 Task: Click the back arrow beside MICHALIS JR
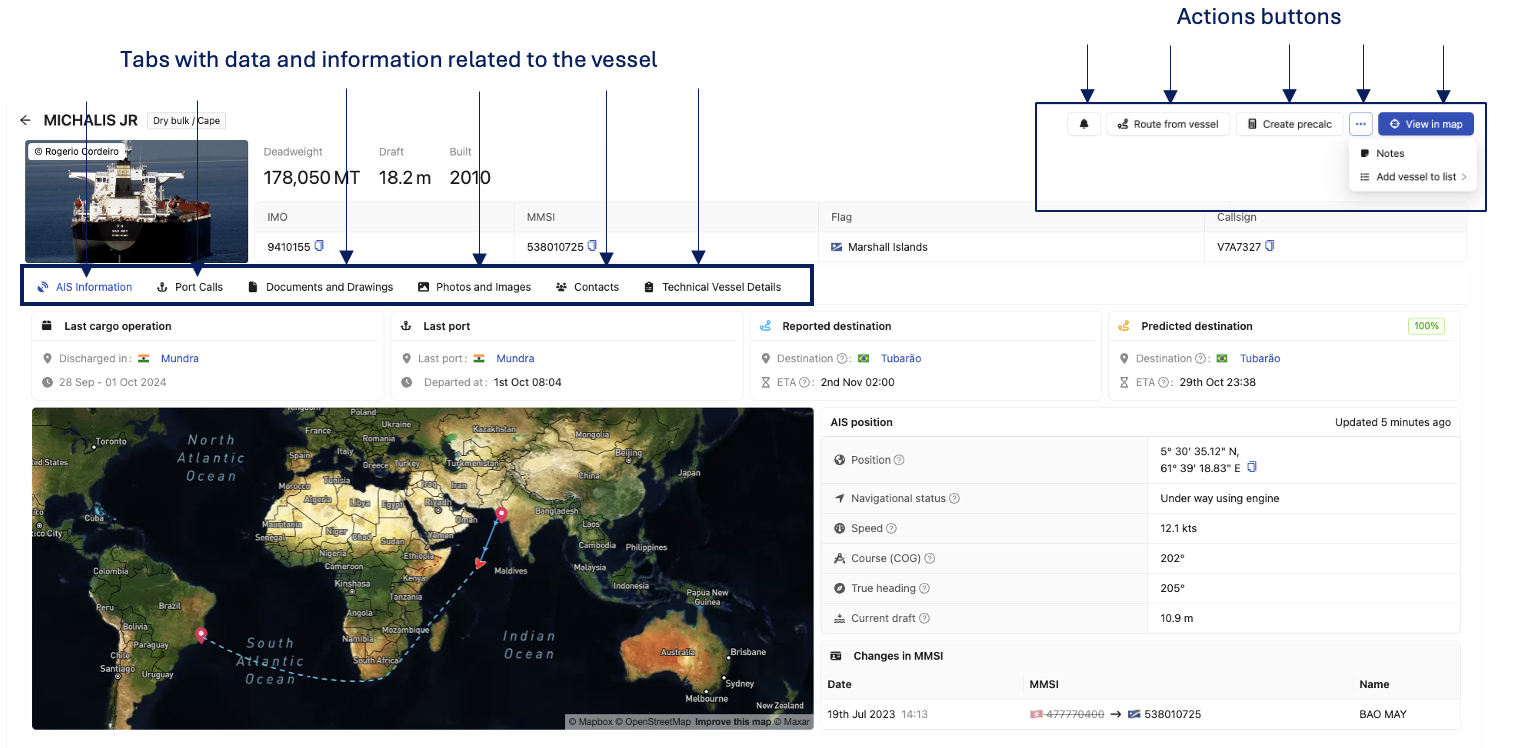pyautogui.click(x=25, y=121)
